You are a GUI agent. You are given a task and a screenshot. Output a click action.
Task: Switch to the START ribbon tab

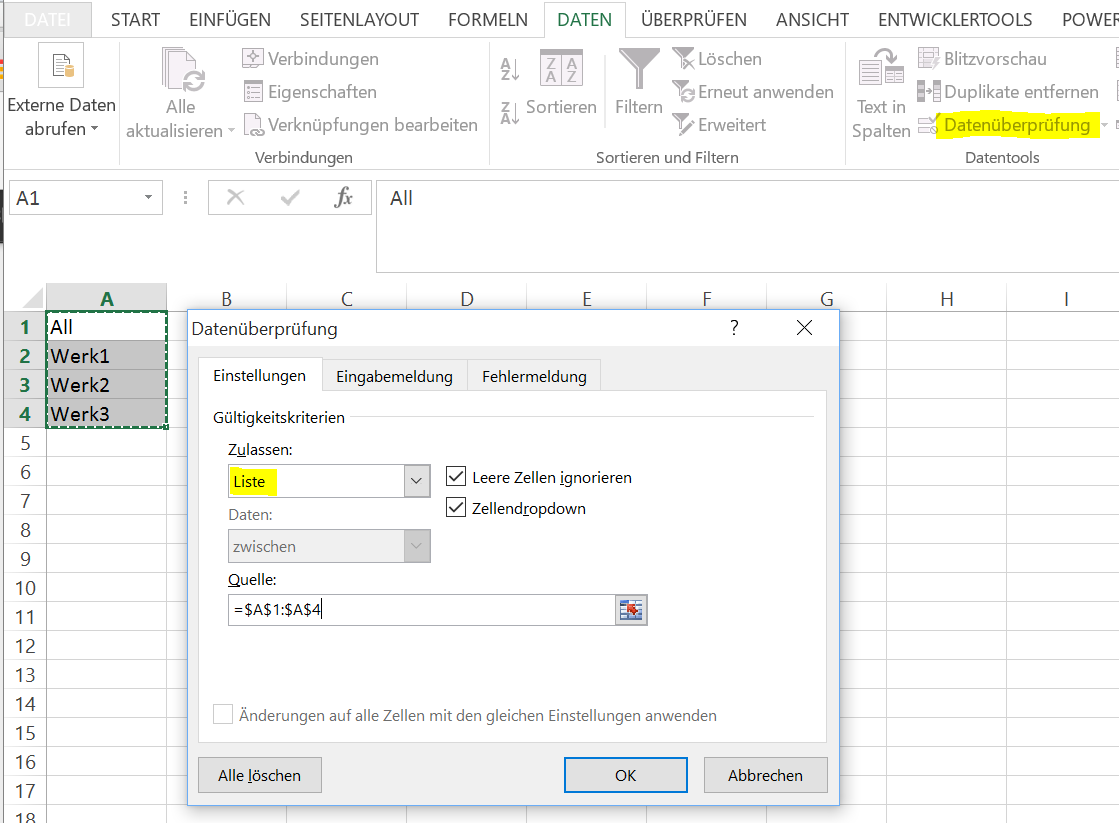click(135, 19)
